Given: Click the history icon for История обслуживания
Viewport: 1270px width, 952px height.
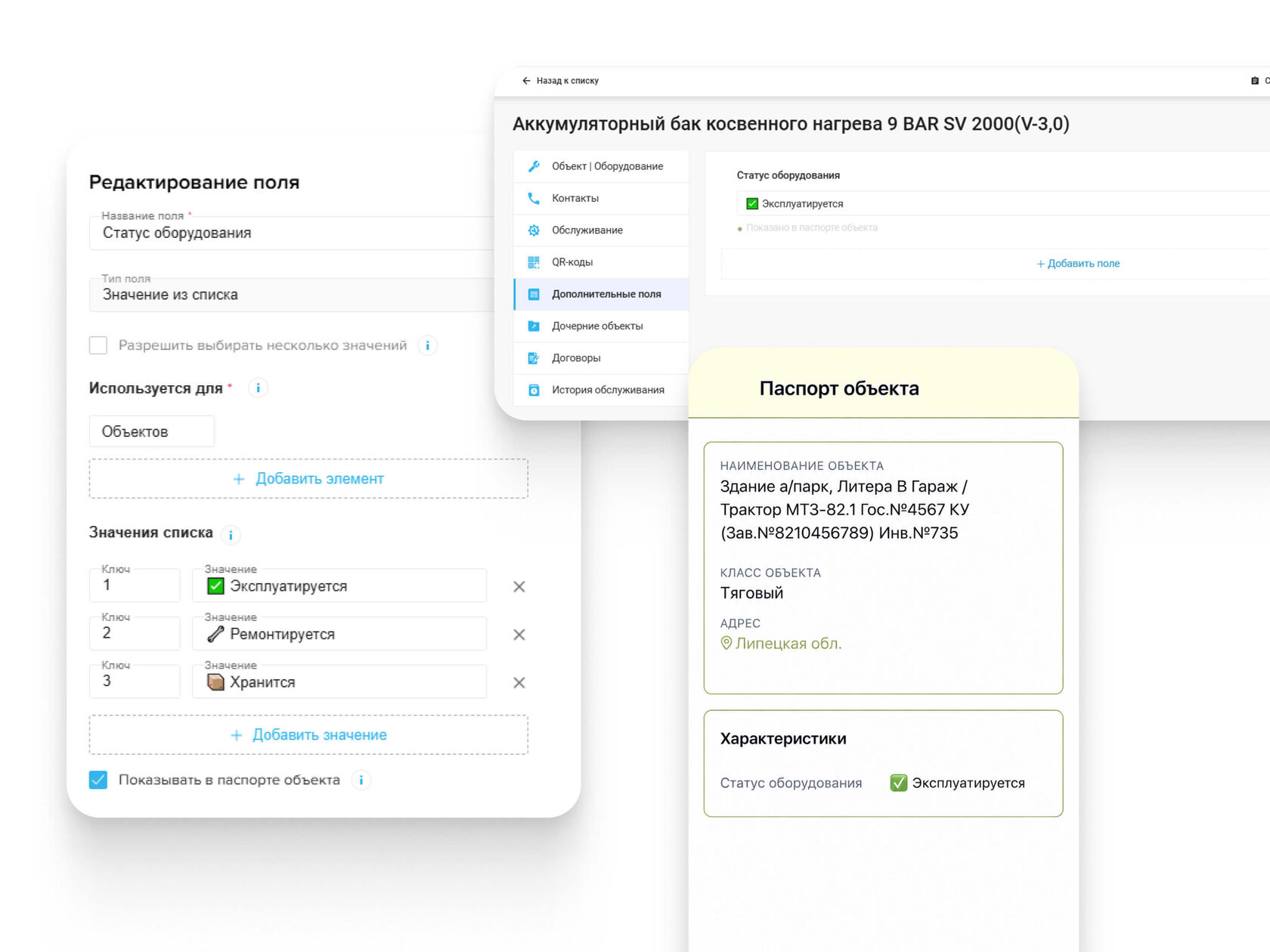Looking at the screenshot, I should 534,390.
